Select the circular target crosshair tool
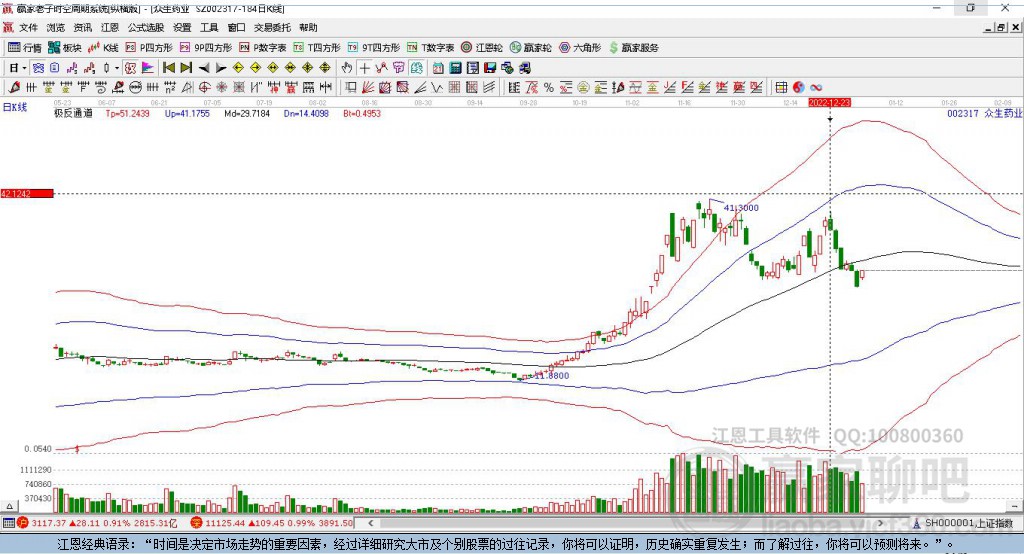This screenshot has height=554, width=1024. (204, 87)
